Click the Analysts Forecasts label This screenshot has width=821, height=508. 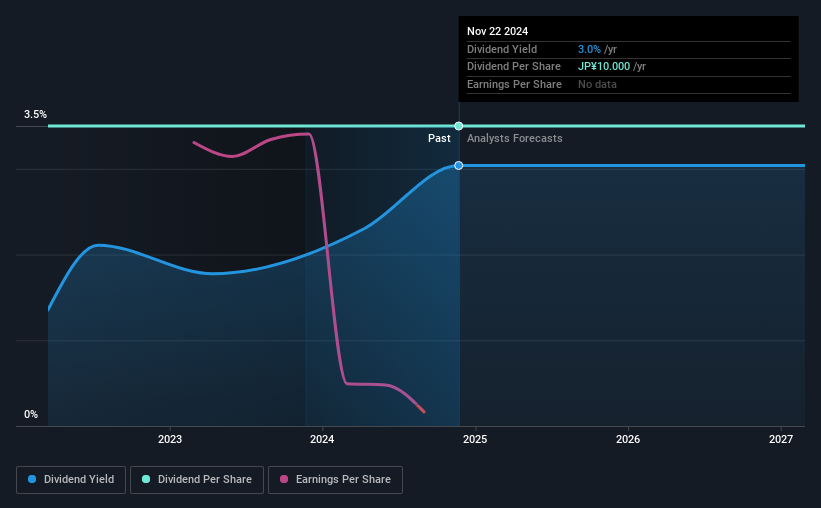[515, 138]
